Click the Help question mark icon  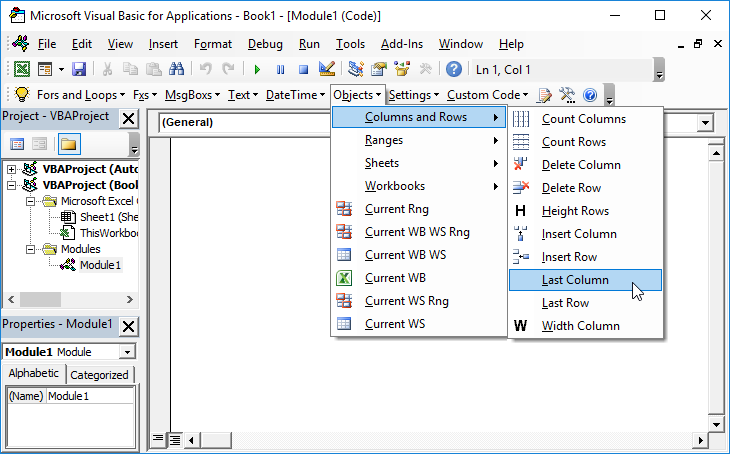(454, 69)
